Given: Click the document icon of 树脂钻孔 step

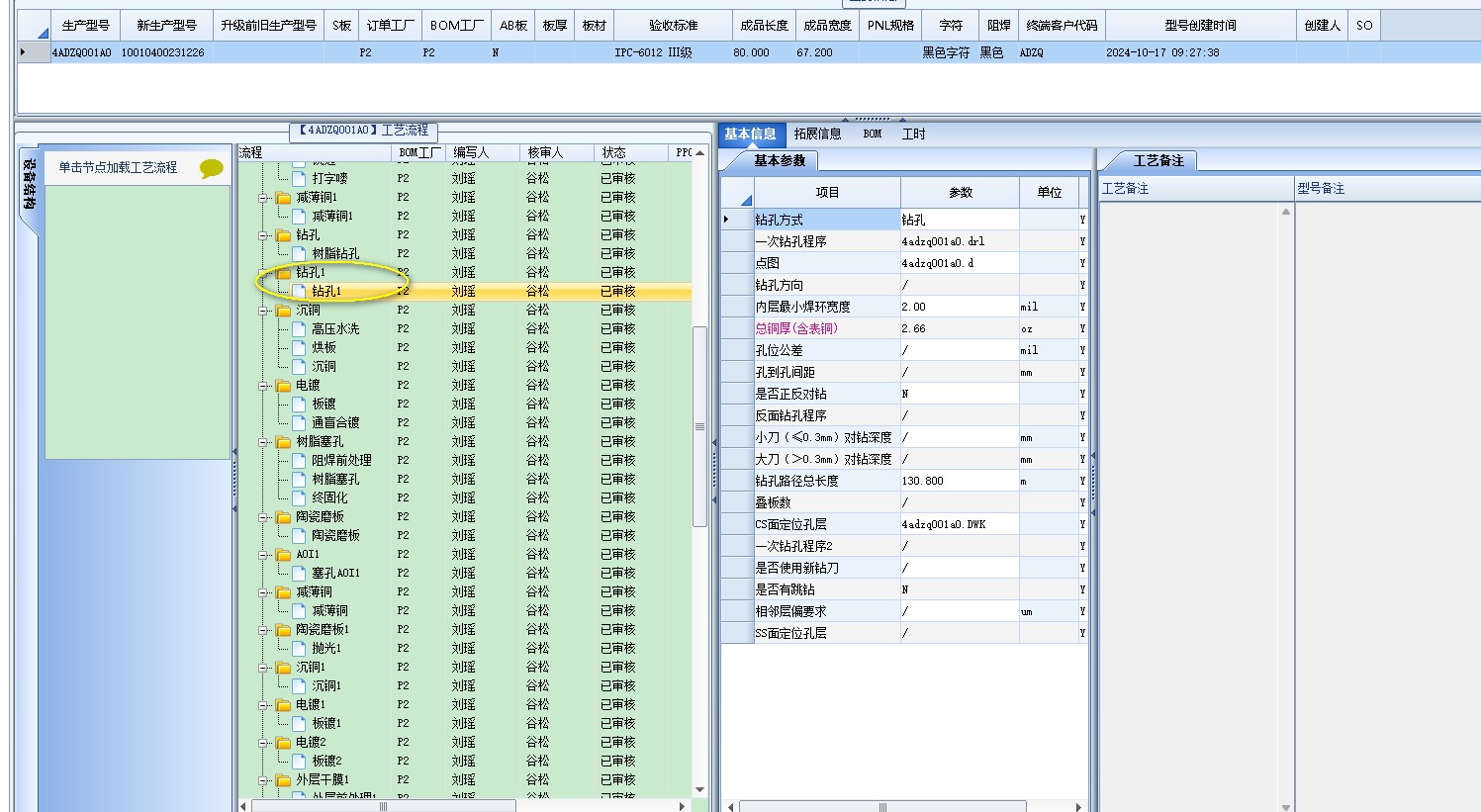Looking at the screenshot, I should 299,254.
